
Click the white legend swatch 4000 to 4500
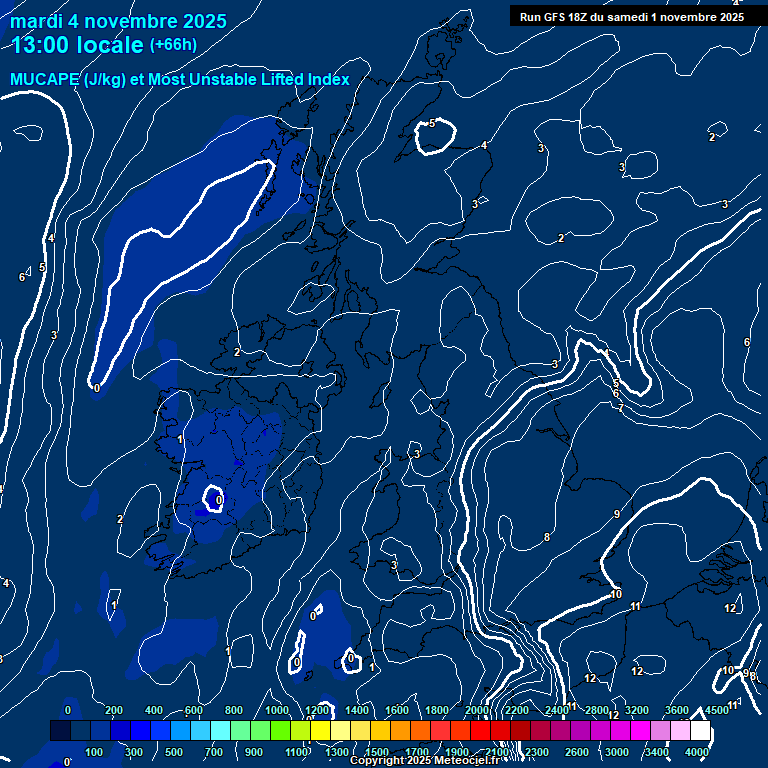tap(700, 730)
